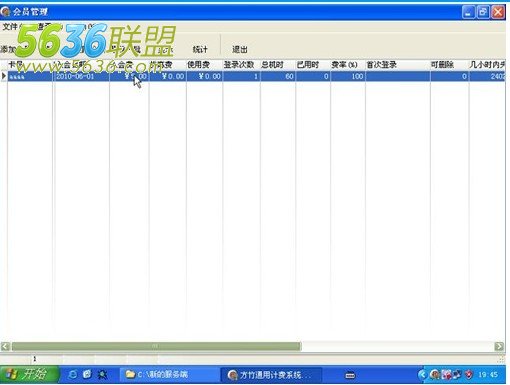The width and height of the screenshot is (510, 385).
Task: Click the 添加 toolbar button
Action: pyautogui.click(x=8, y=50)
